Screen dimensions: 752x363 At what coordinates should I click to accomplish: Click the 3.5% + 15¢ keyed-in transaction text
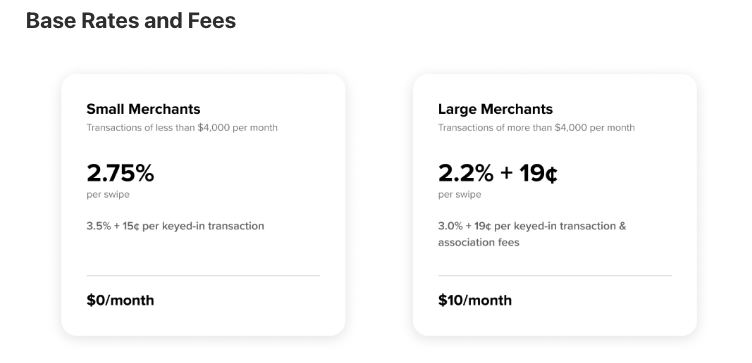coord(176,226)
